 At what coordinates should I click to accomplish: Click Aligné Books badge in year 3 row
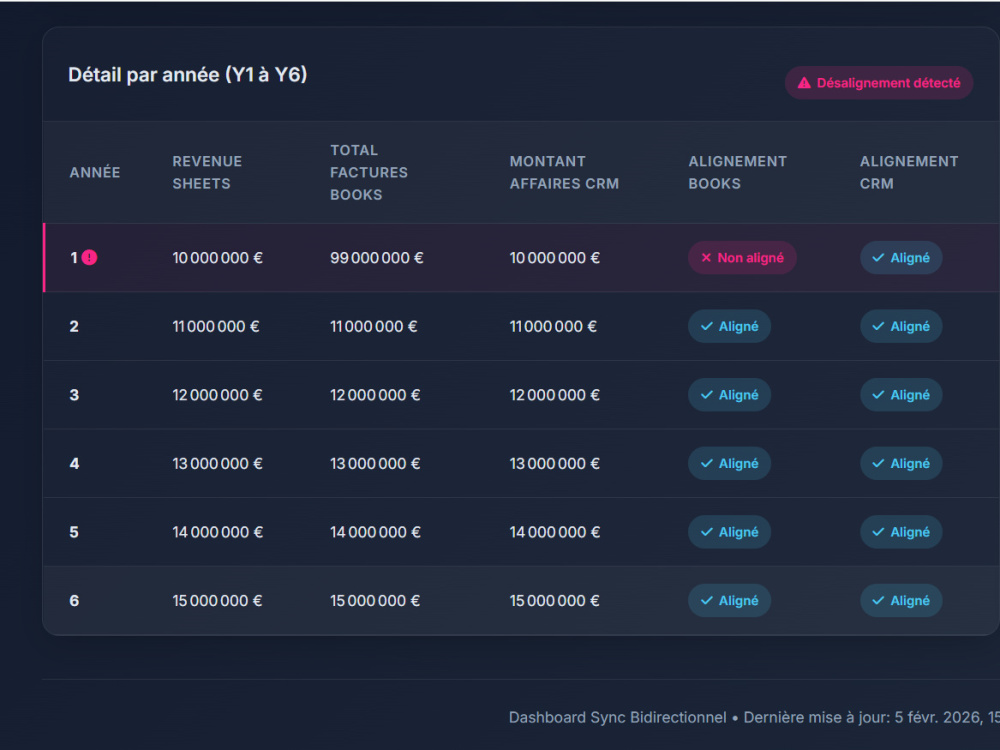click(730, 395)
